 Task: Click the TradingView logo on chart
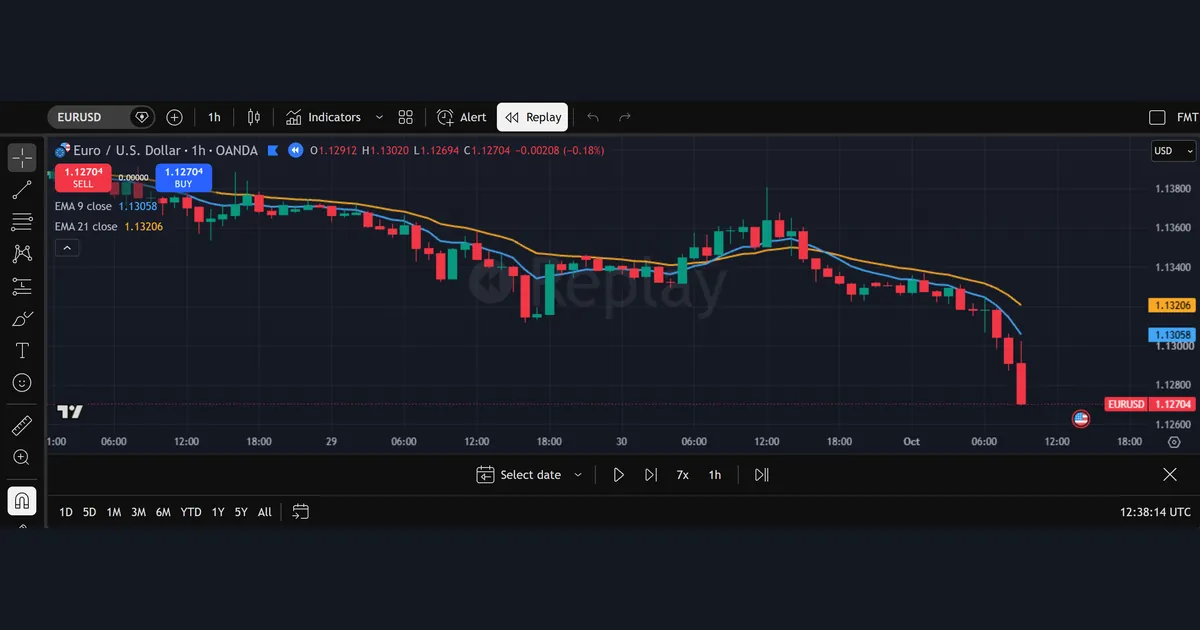click(x=69, y=412)
